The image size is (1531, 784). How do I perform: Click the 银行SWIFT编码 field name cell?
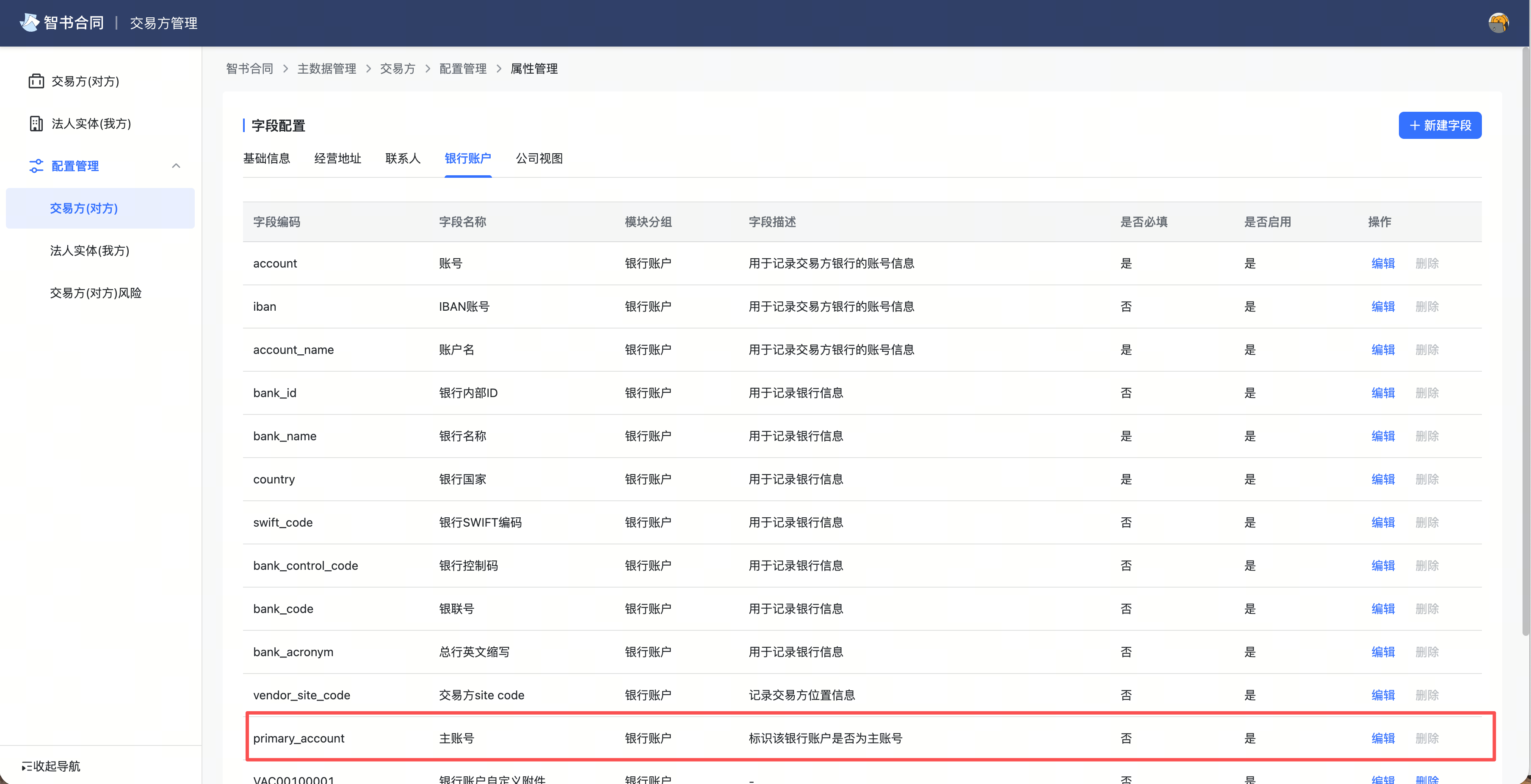tap(480, 522)
